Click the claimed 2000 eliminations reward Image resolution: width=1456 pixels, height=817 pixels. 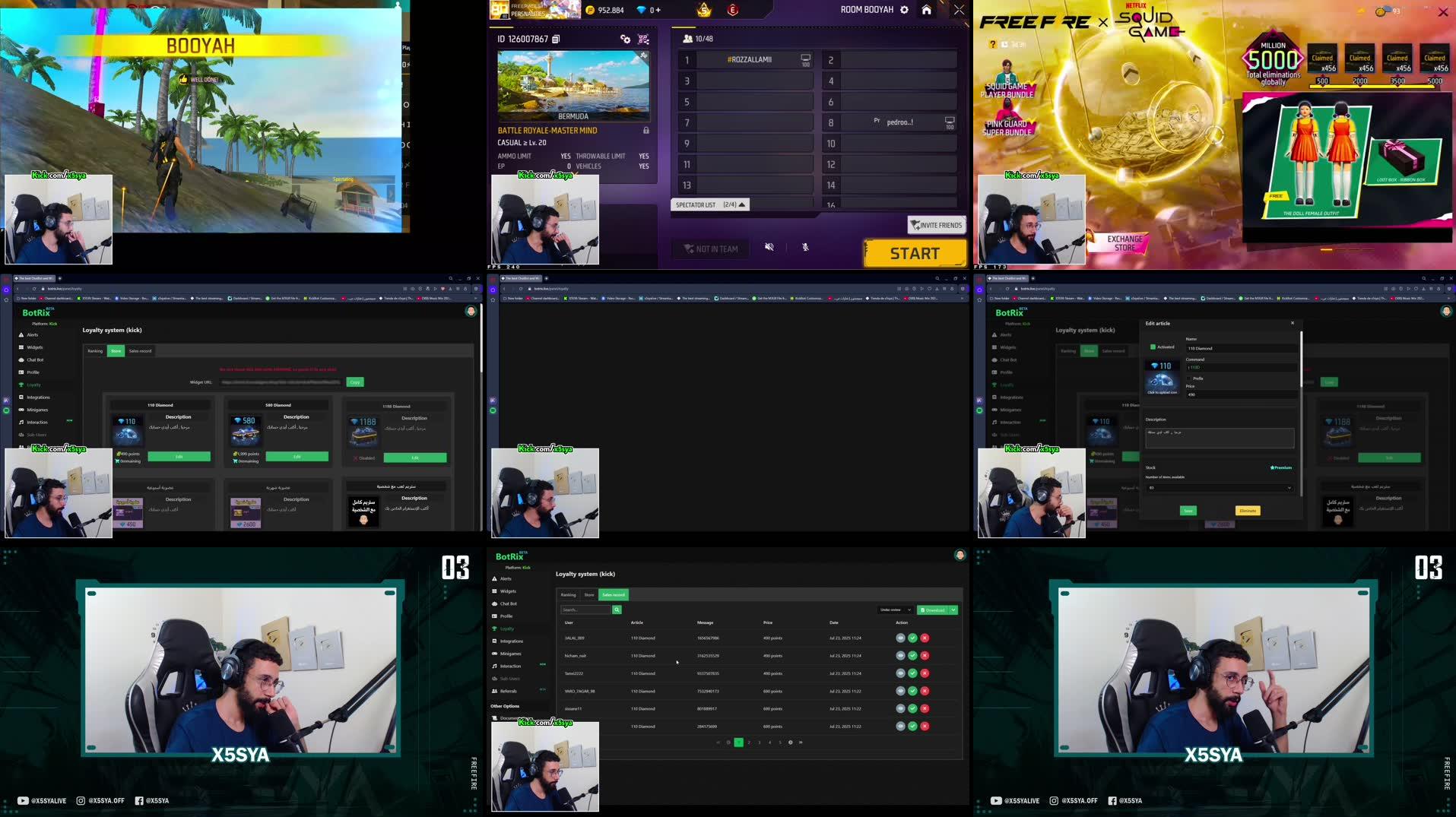point(1359,59)
